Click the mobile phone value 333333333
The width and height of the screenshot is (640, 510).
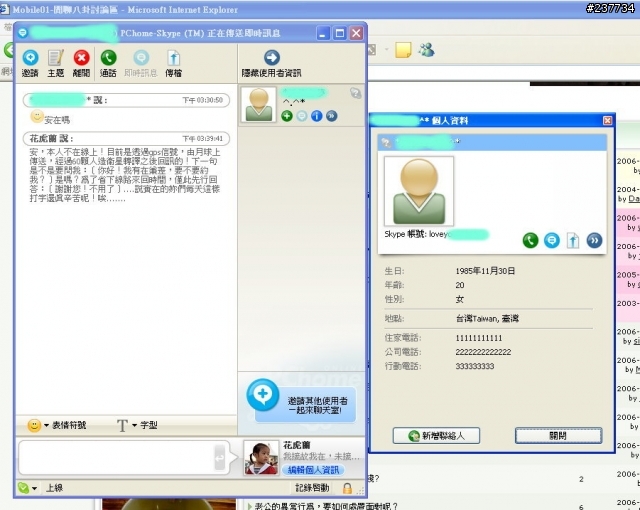[475, 366]
